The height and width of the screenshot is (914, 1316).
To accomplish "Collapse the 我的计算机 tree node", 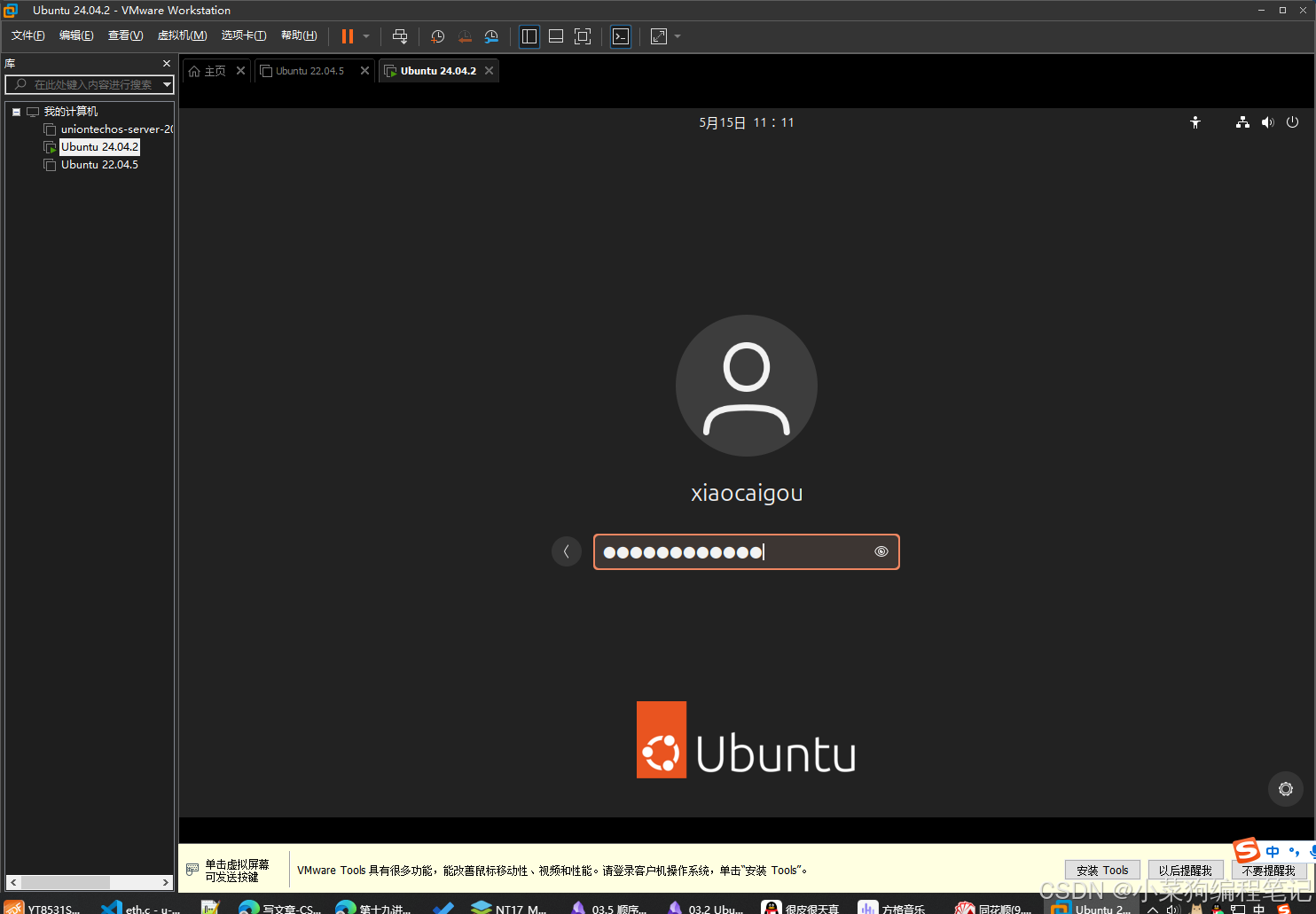I will tap(16, 112).
